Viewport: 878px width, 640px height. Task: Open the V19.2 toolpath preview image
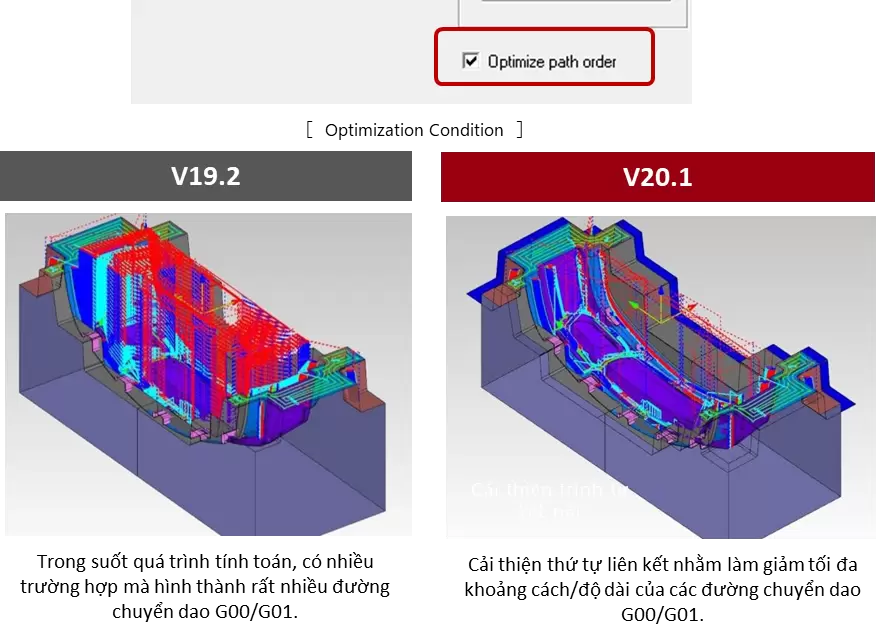pos(208,374)
